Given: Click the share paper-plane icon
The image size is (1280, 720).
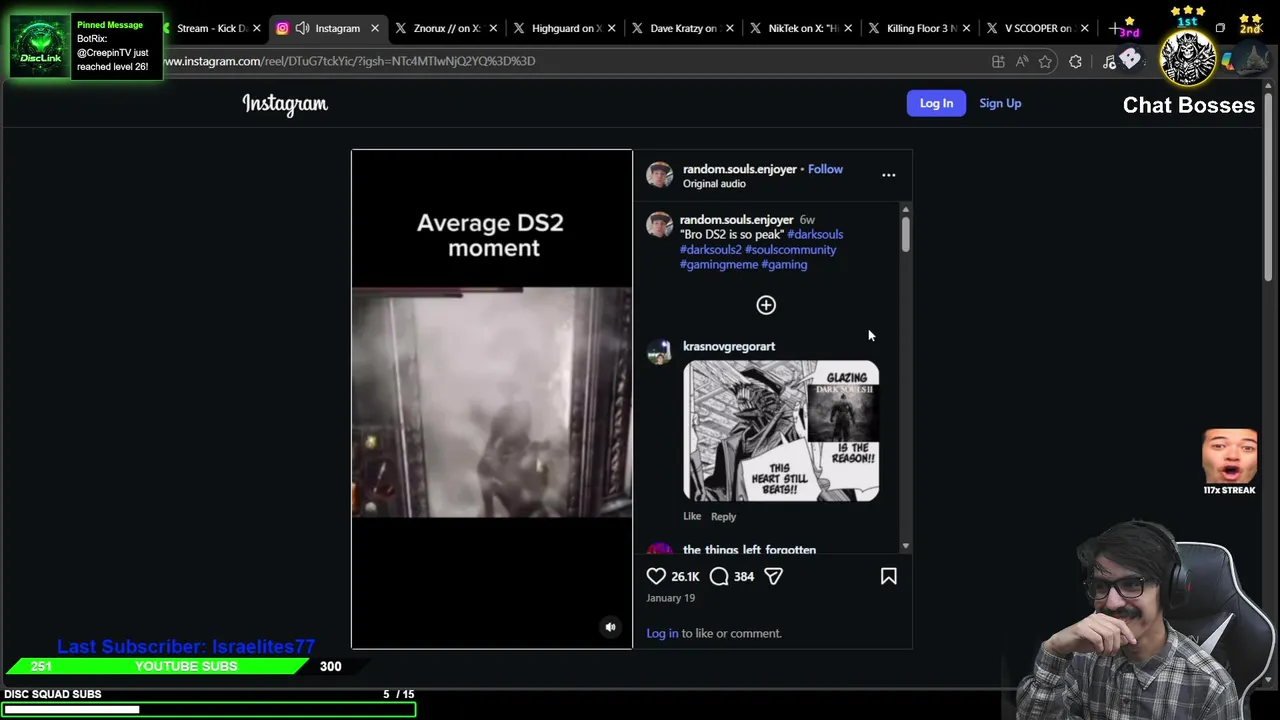Looking at the screenshot, I should click(773, 576).
